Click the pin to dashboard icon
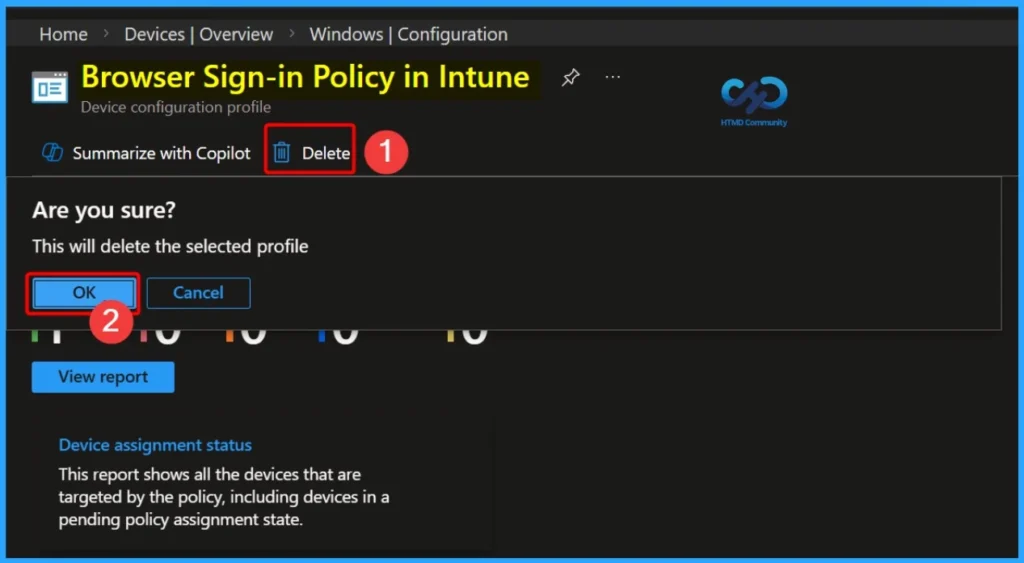The height and width of the screenshot is (563, 1024). (570, 78)
